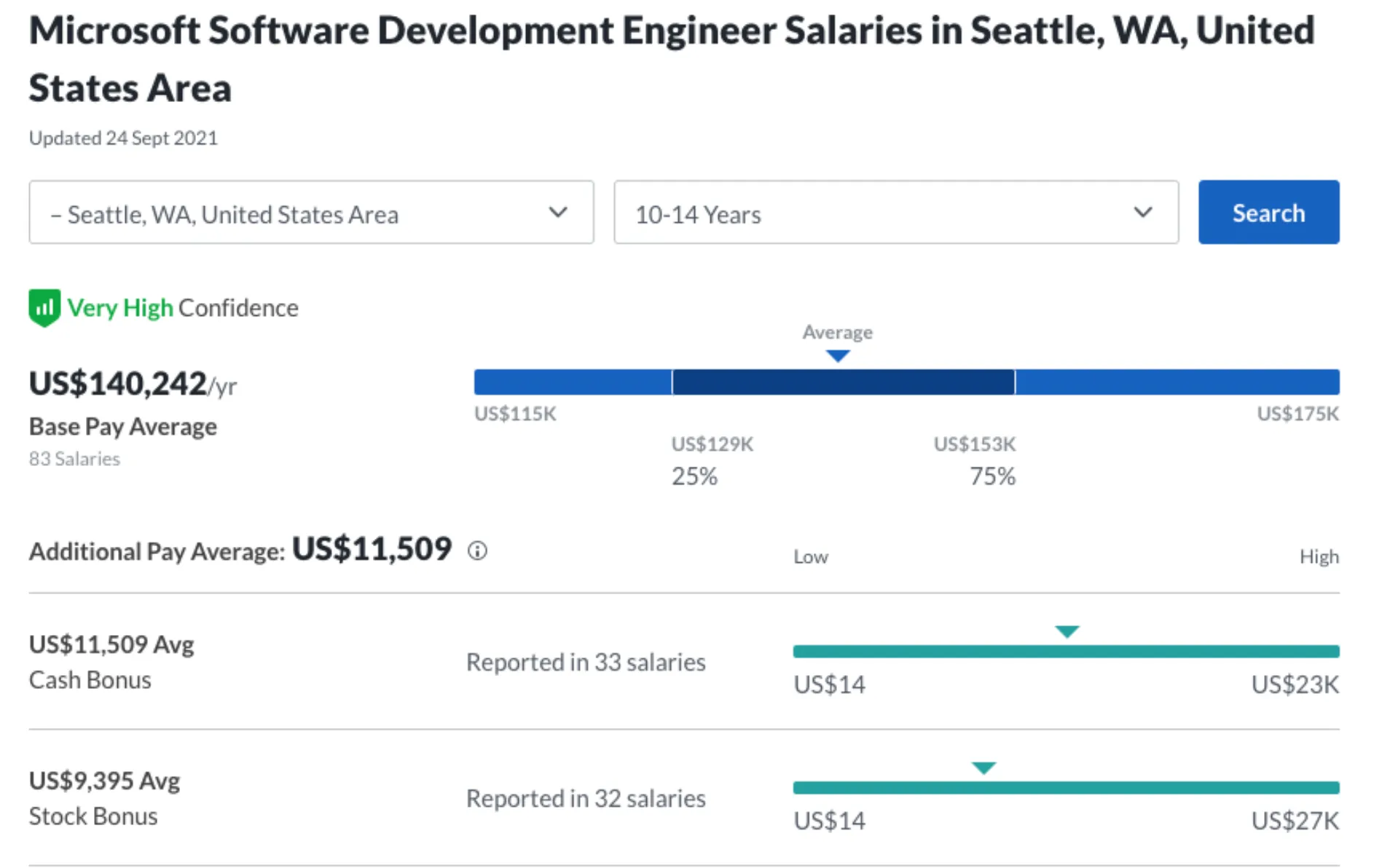The height and width of the screenshot is (868, 1374).
Task: Click the US$14 low value under Cash Bonus
Action: (x=829, y=684)
